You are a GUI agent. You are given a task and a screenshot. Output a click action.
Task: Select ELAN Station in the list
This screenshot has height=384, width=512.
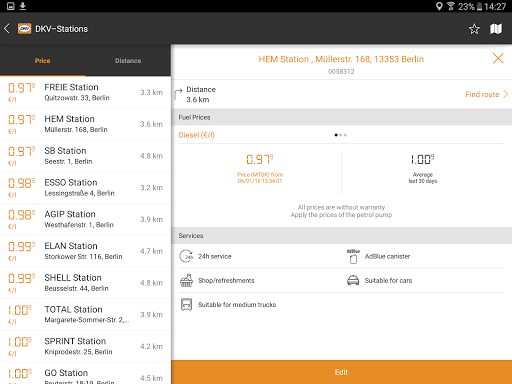85,251
